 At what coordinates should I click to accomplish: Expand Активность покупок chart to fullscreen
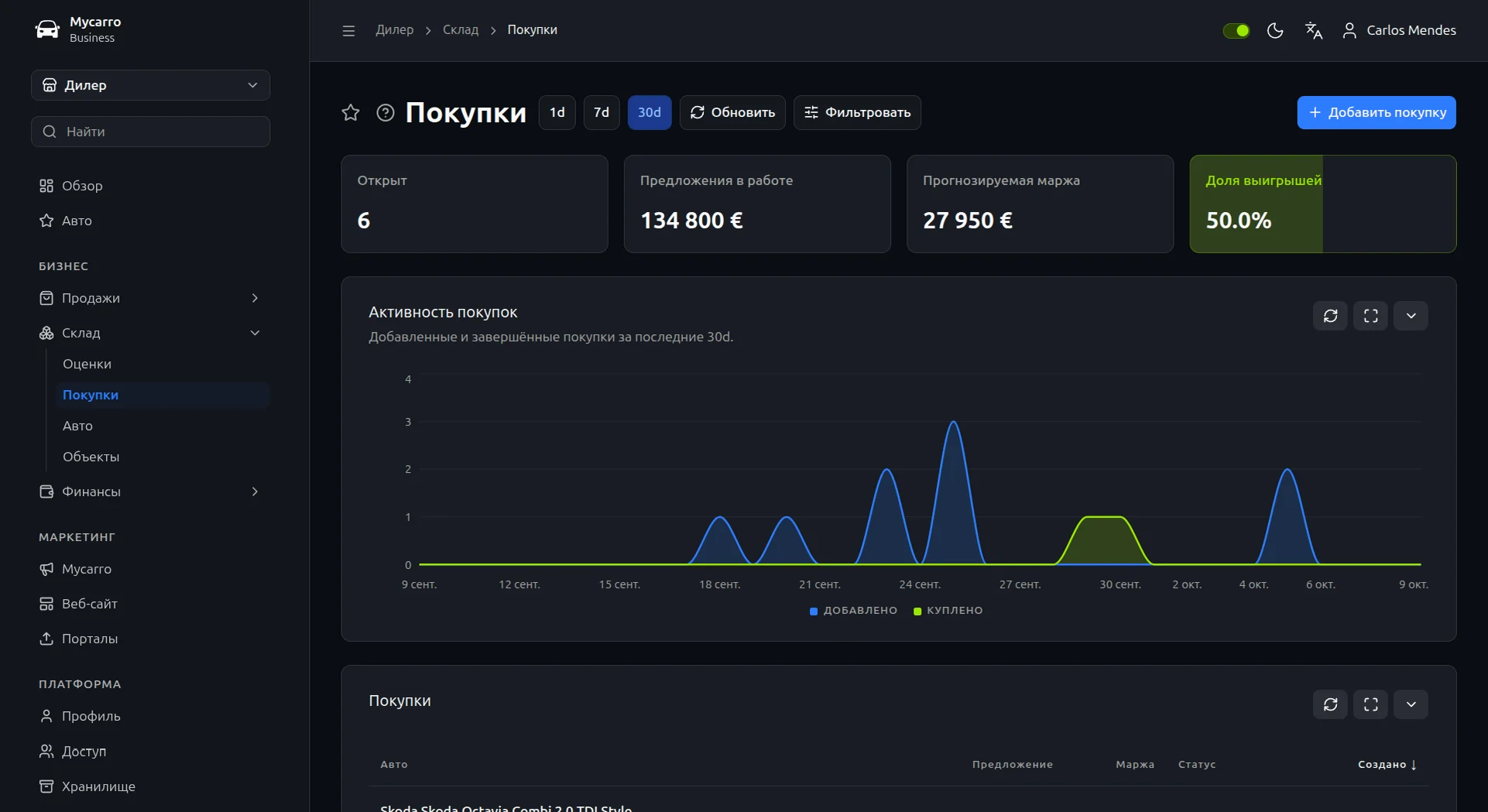[1370, 316]
